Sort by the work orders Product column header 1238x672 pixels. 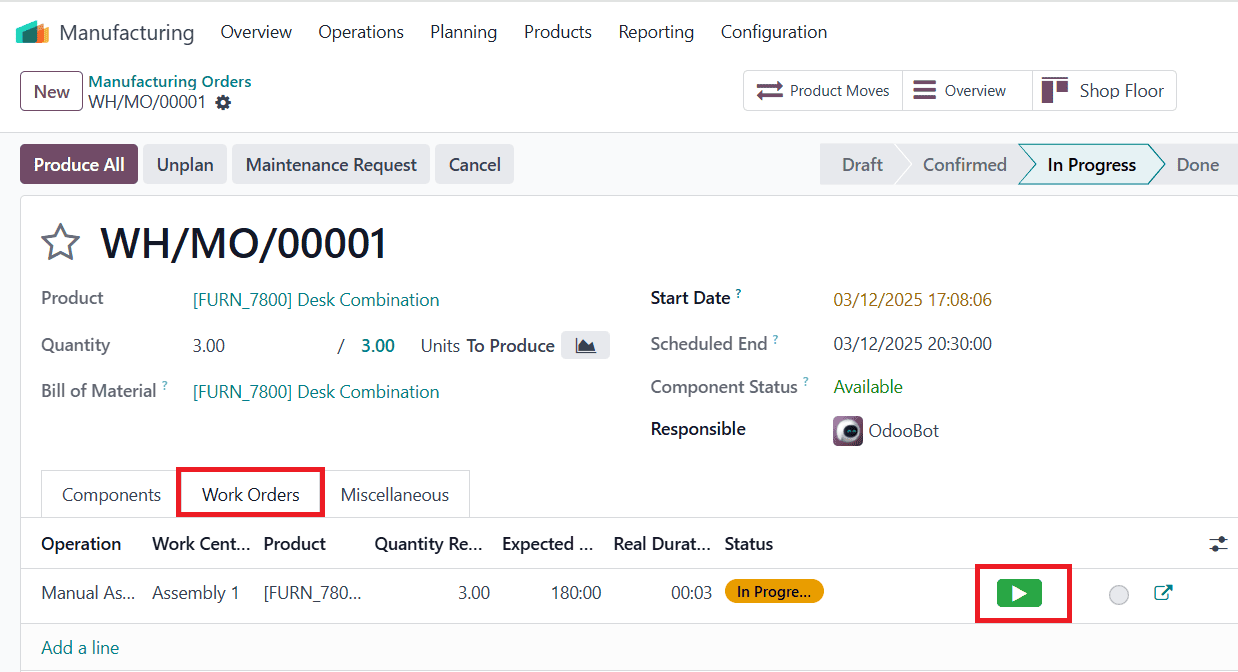[x=295, y=544]
